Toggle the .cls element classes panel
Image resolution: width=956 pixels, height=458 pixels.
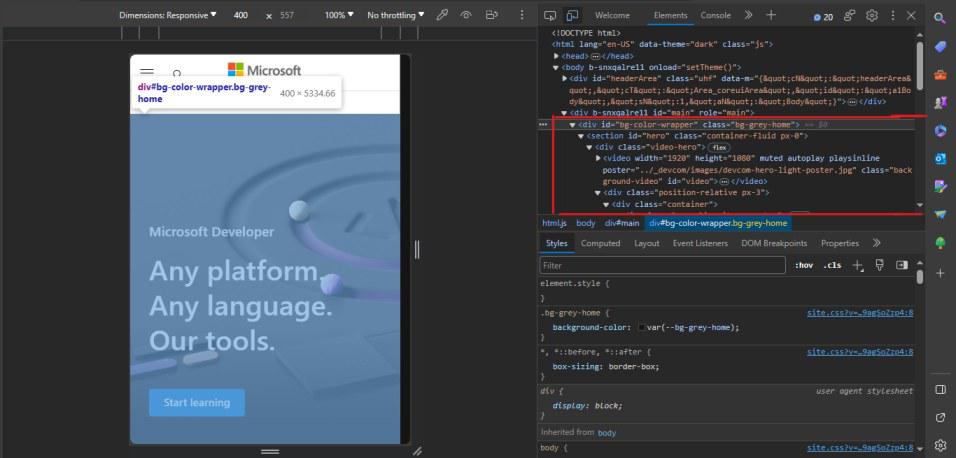(831, 265)
